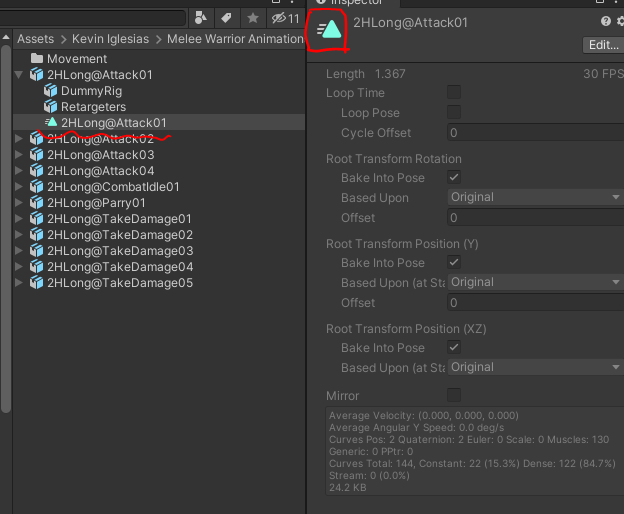The image size is (624, 514).
Task: Click the 2HLong@TakeDamage04 model icon
Action: point(37,267)
